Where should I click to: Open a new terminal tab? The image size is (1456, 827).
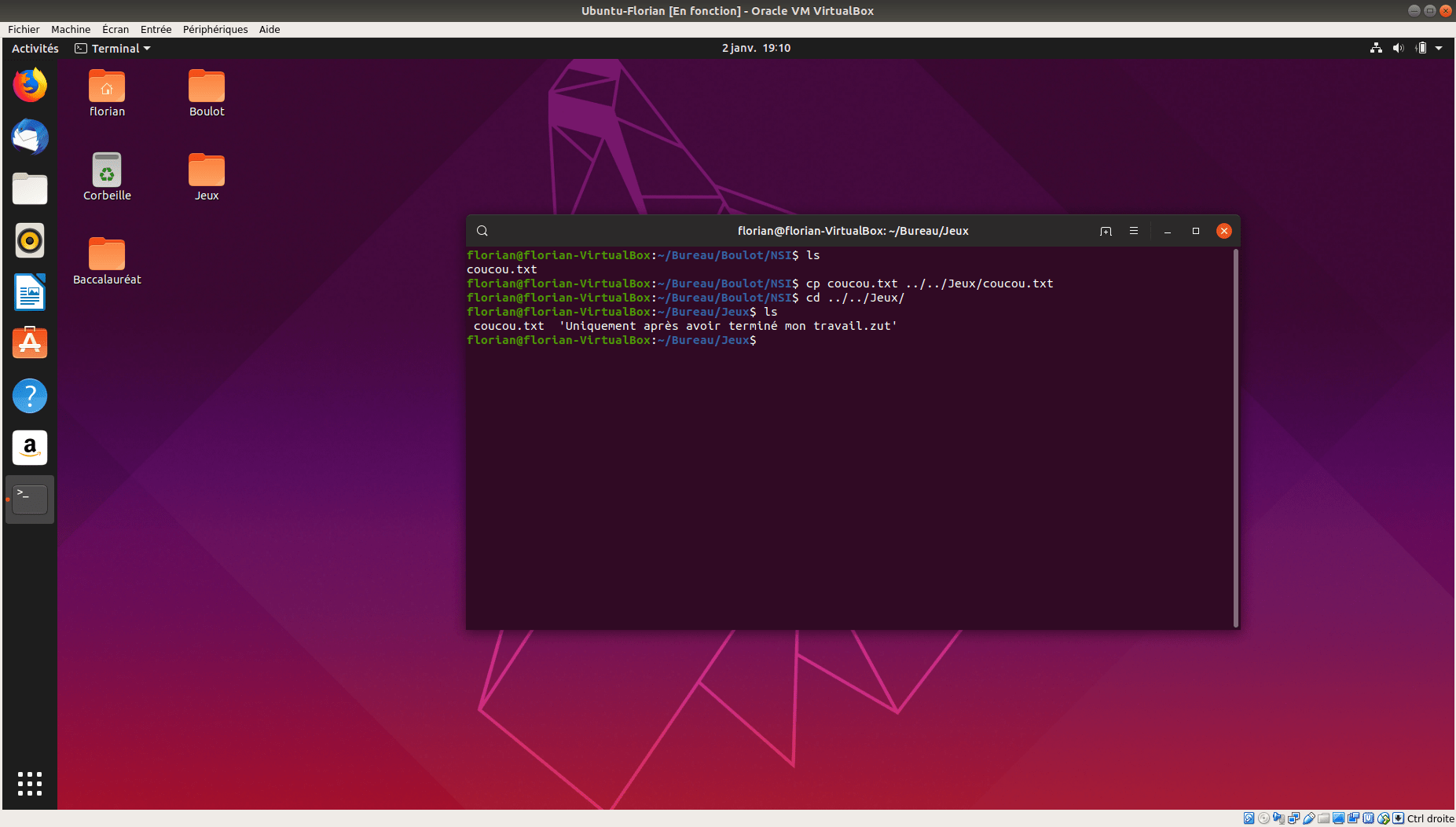click(1106, 231)
